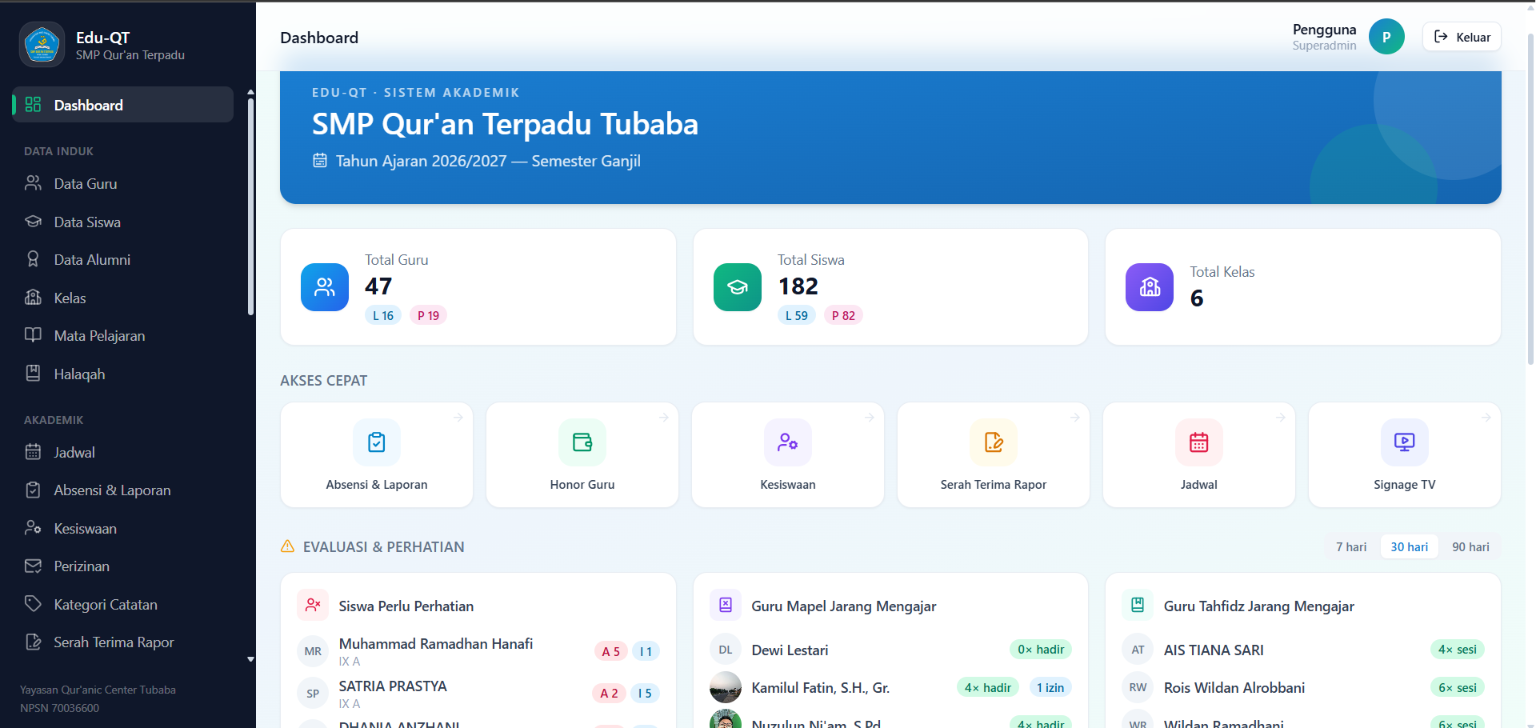Click the Edu-QT school logo

pyautogui.click(x=42, y=45)
